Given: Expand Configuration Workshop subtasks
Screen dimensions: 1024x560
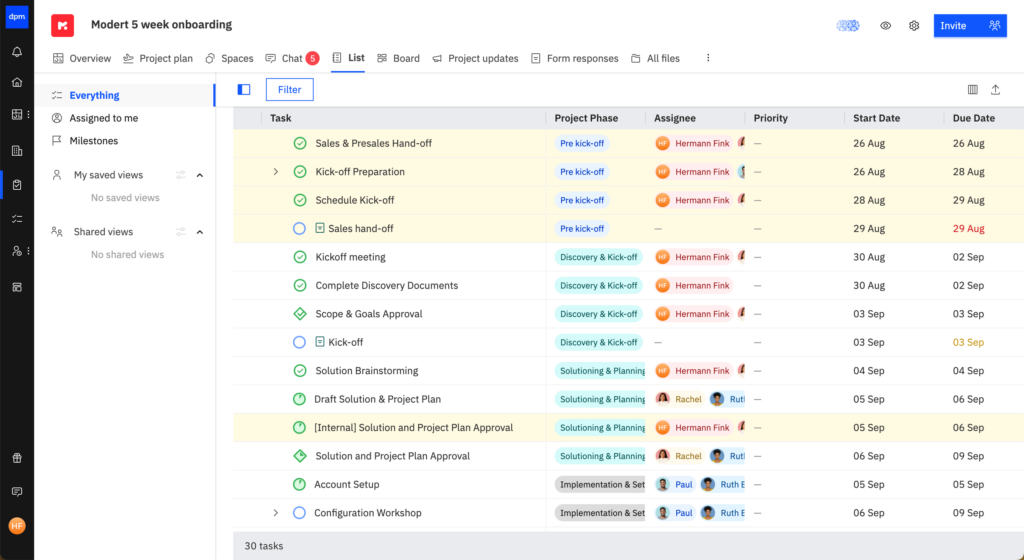Looking at the screenshot, I should [276, 512].
